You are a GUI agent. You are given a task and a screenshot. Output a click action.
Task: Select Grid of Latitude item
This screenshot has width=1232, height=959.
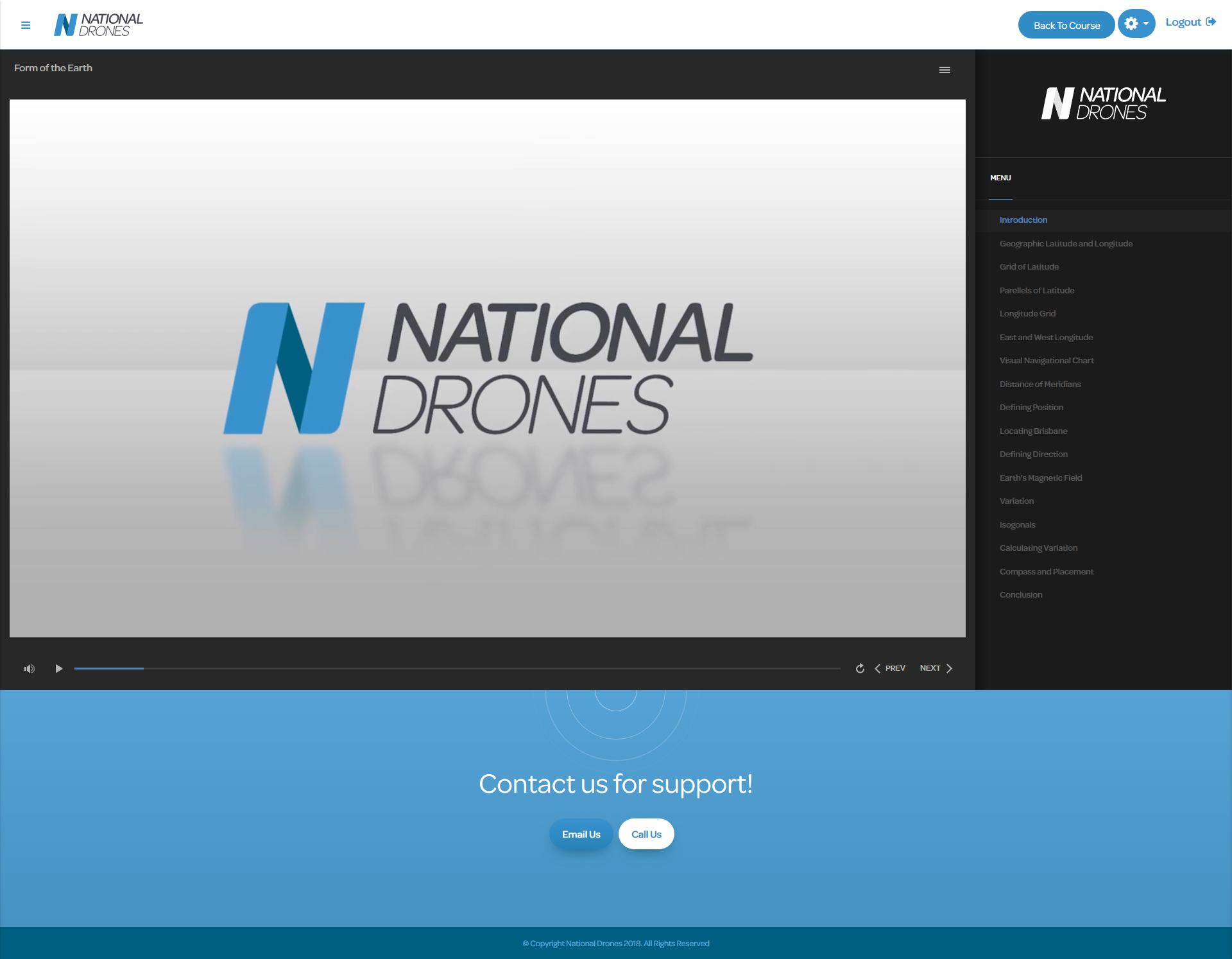tap(1104, 267)
